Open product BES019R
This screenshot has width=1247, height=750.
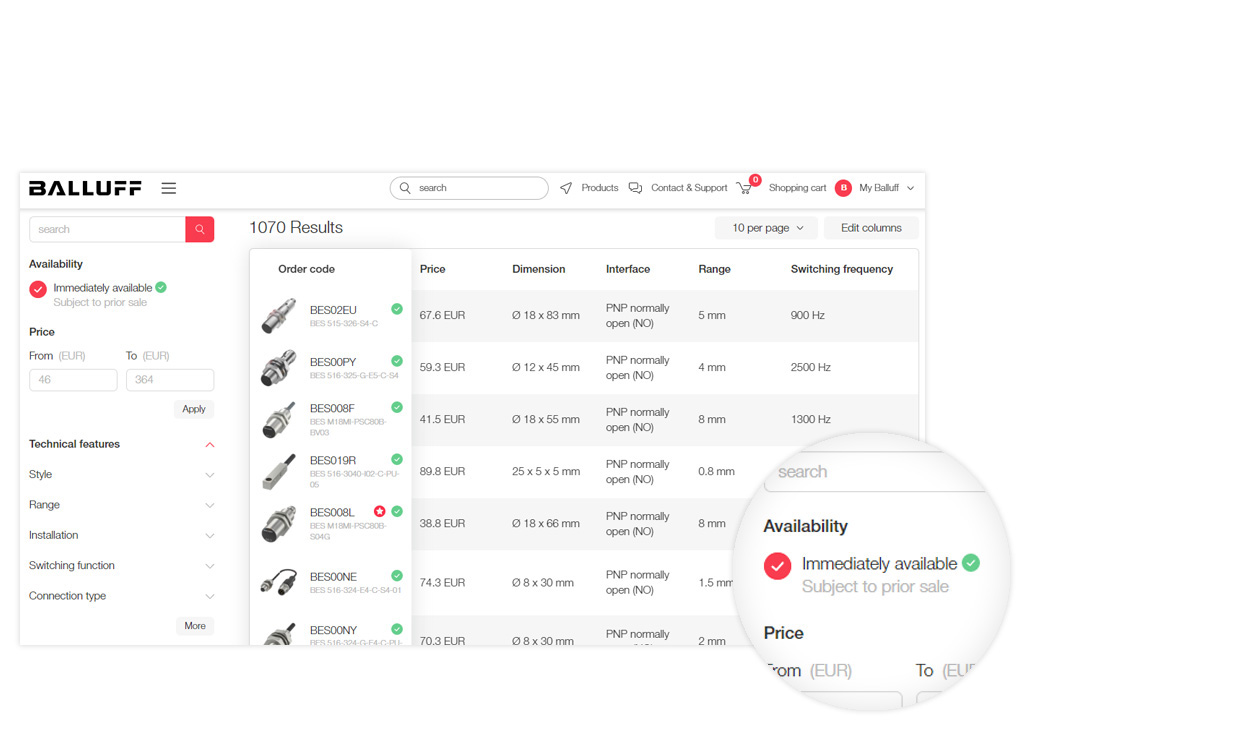point(333,460)
